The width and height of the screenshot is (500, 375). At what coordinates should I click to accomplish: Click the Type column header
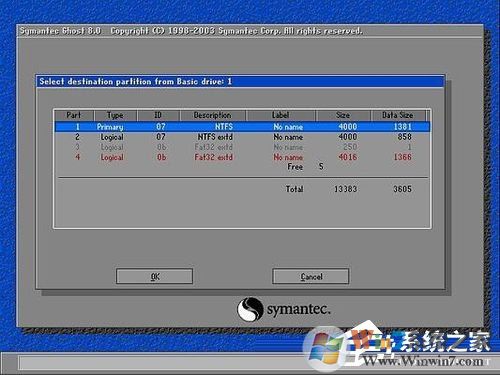(x=115, y=115)
